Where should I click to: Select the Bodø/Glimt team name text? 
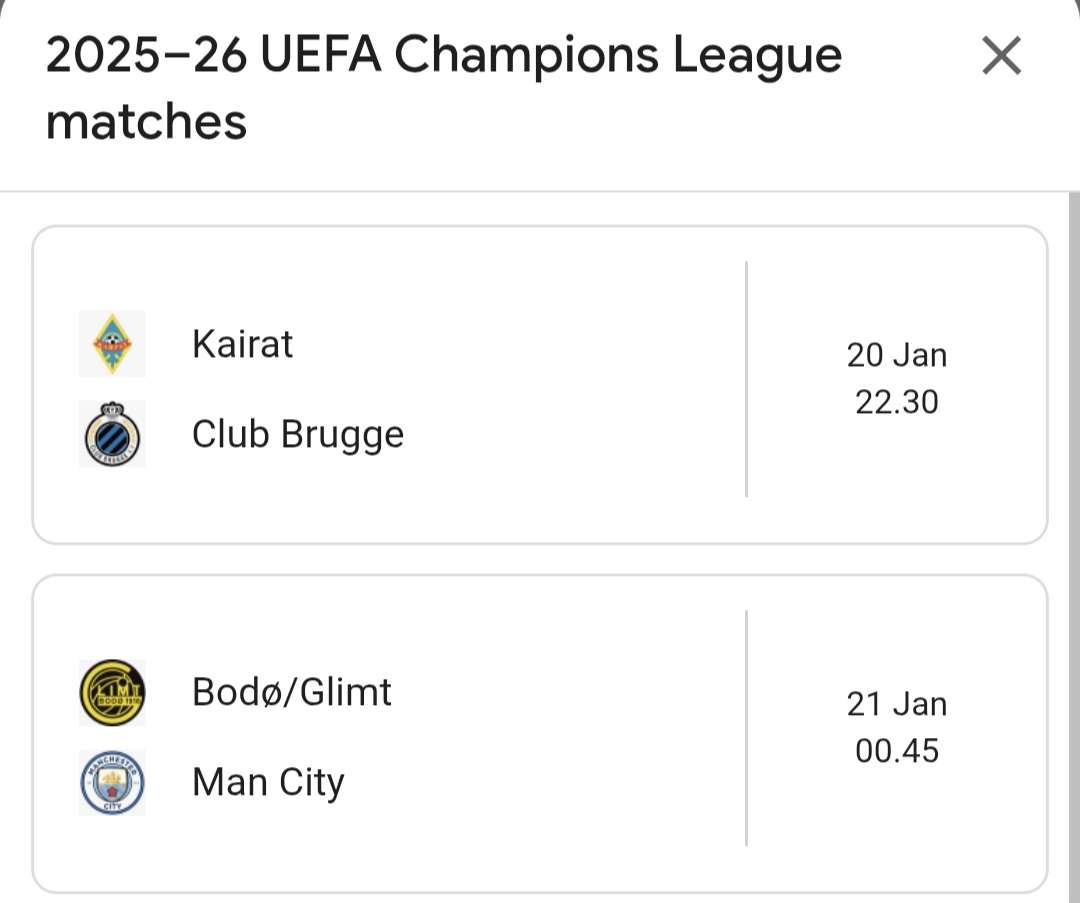(x=291, y=691)
